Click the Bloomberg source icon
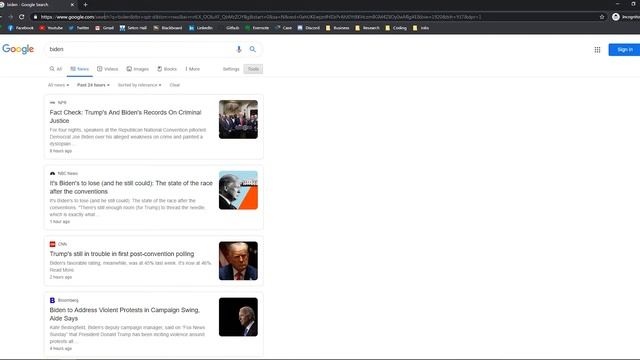This screenshot has height=360, width=640. coord(52,300)
